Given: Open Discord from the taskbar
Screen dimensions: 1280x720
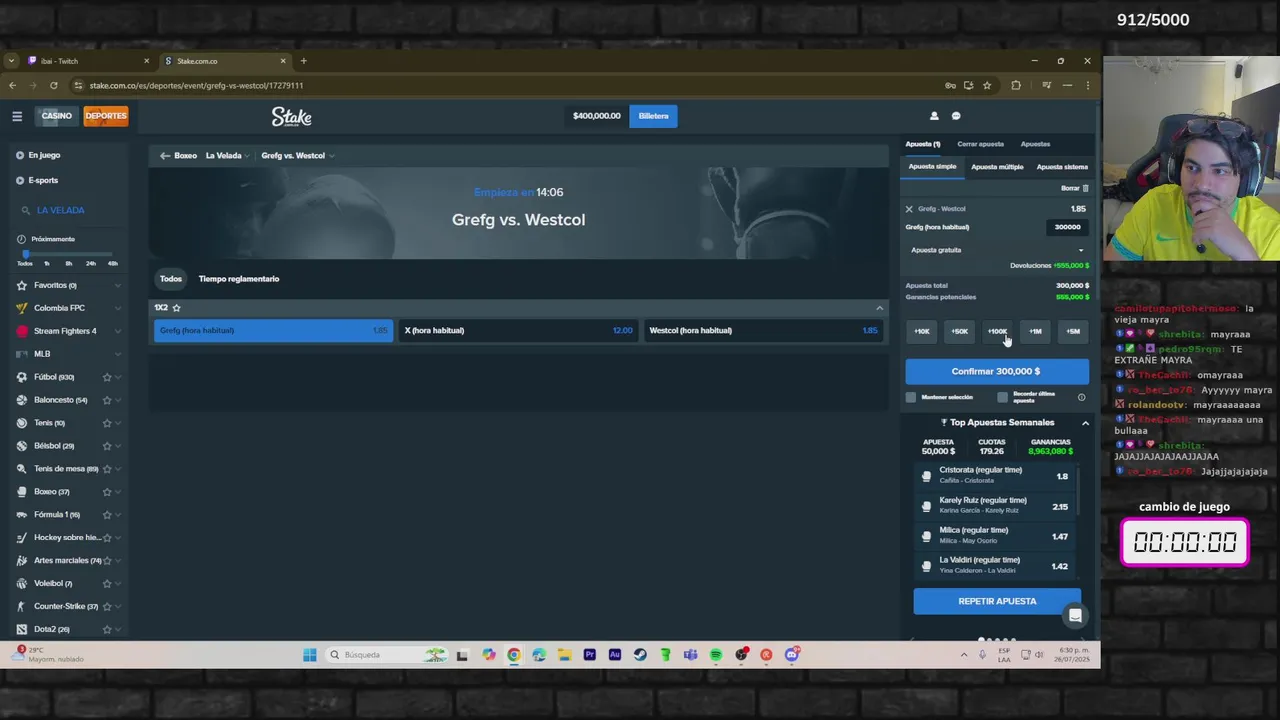Looking at the screenshot, I should 792,655.
